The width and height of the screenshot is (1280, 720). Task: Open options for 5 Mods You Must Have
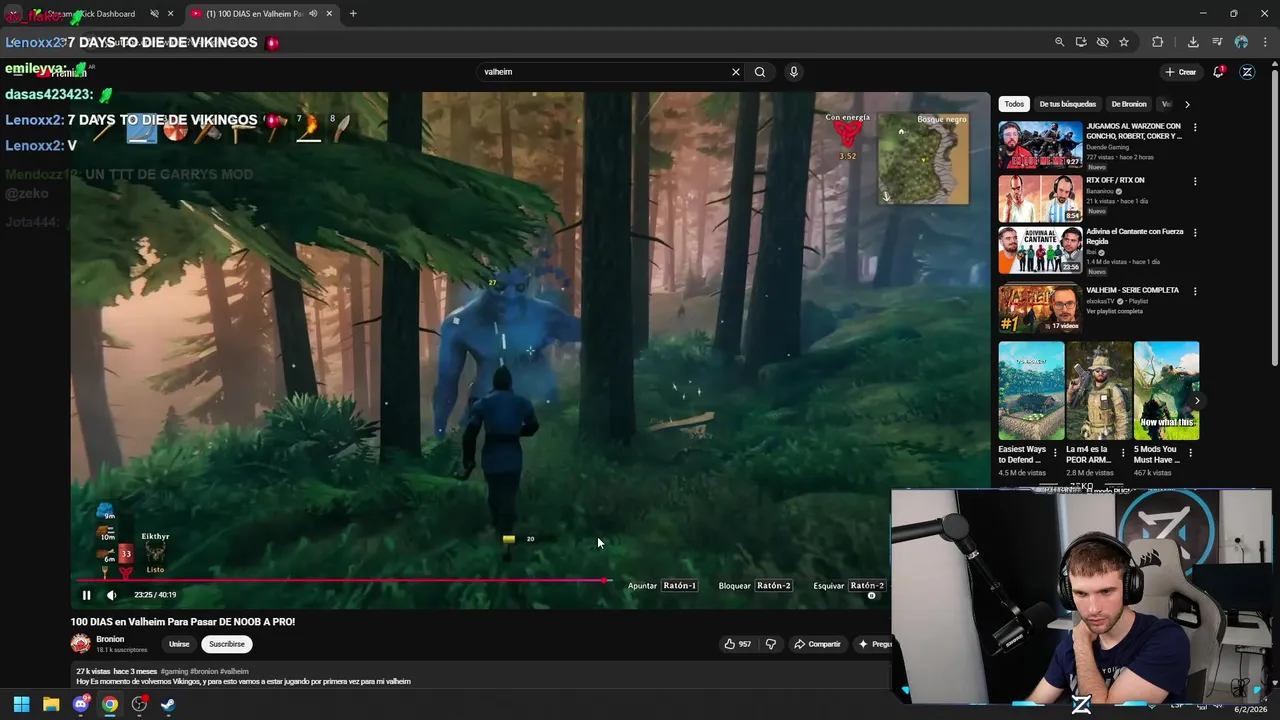[1190, 452]
